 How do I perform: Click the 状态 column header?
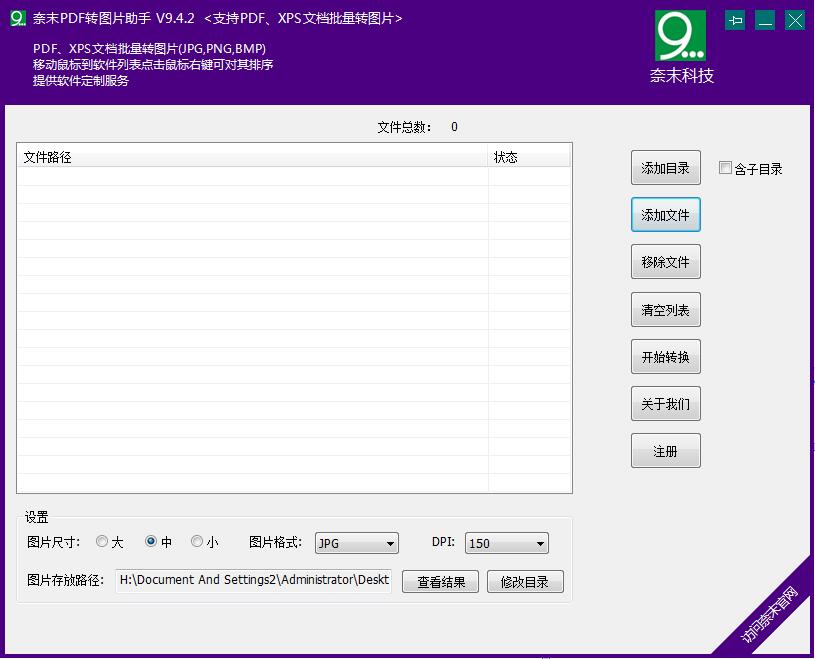pyautogui.click(x=529, y=156)
